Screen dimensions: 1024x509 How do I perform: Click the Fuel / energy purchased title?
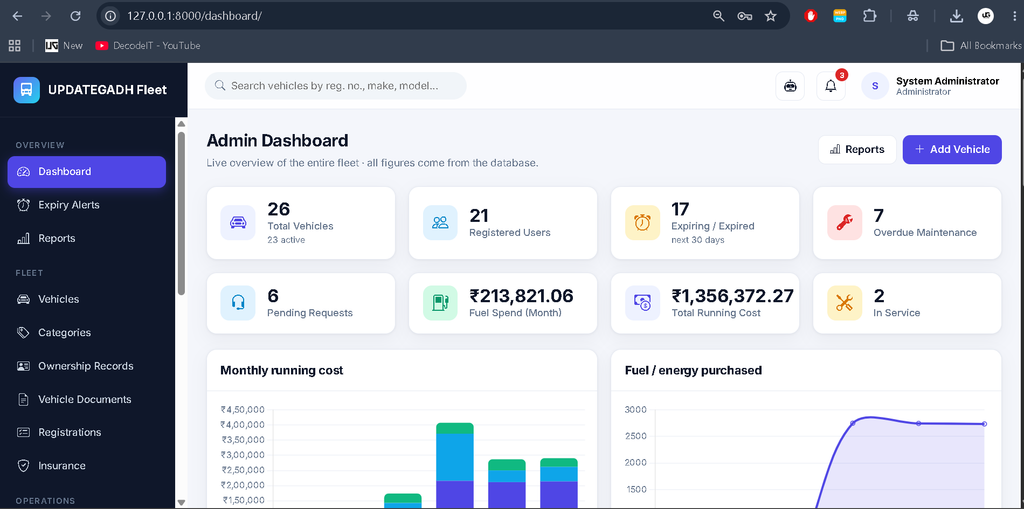click(x=693, y=370)
